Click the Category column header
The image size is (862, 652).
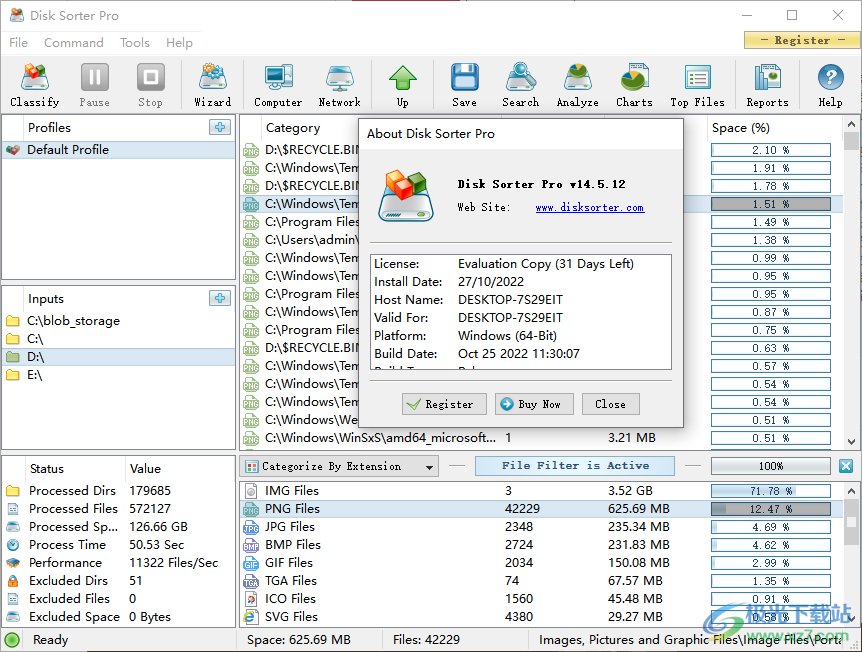[293, 128]
